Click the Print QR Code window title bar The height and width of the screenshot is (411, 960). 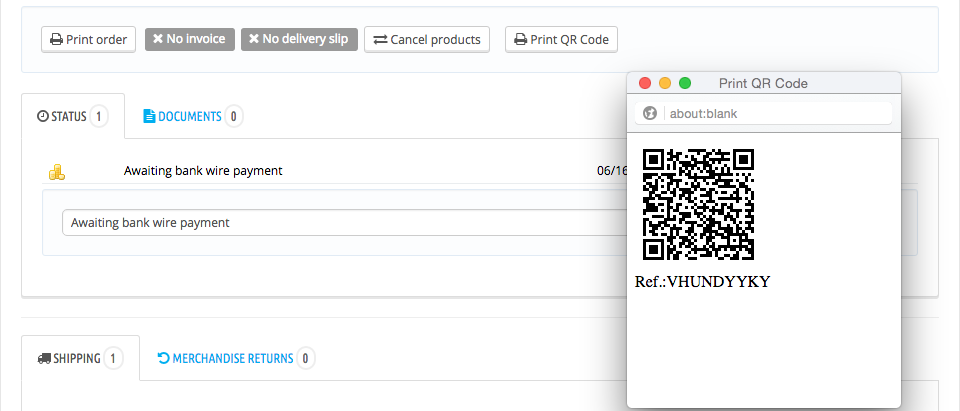(x=790, y=83)
